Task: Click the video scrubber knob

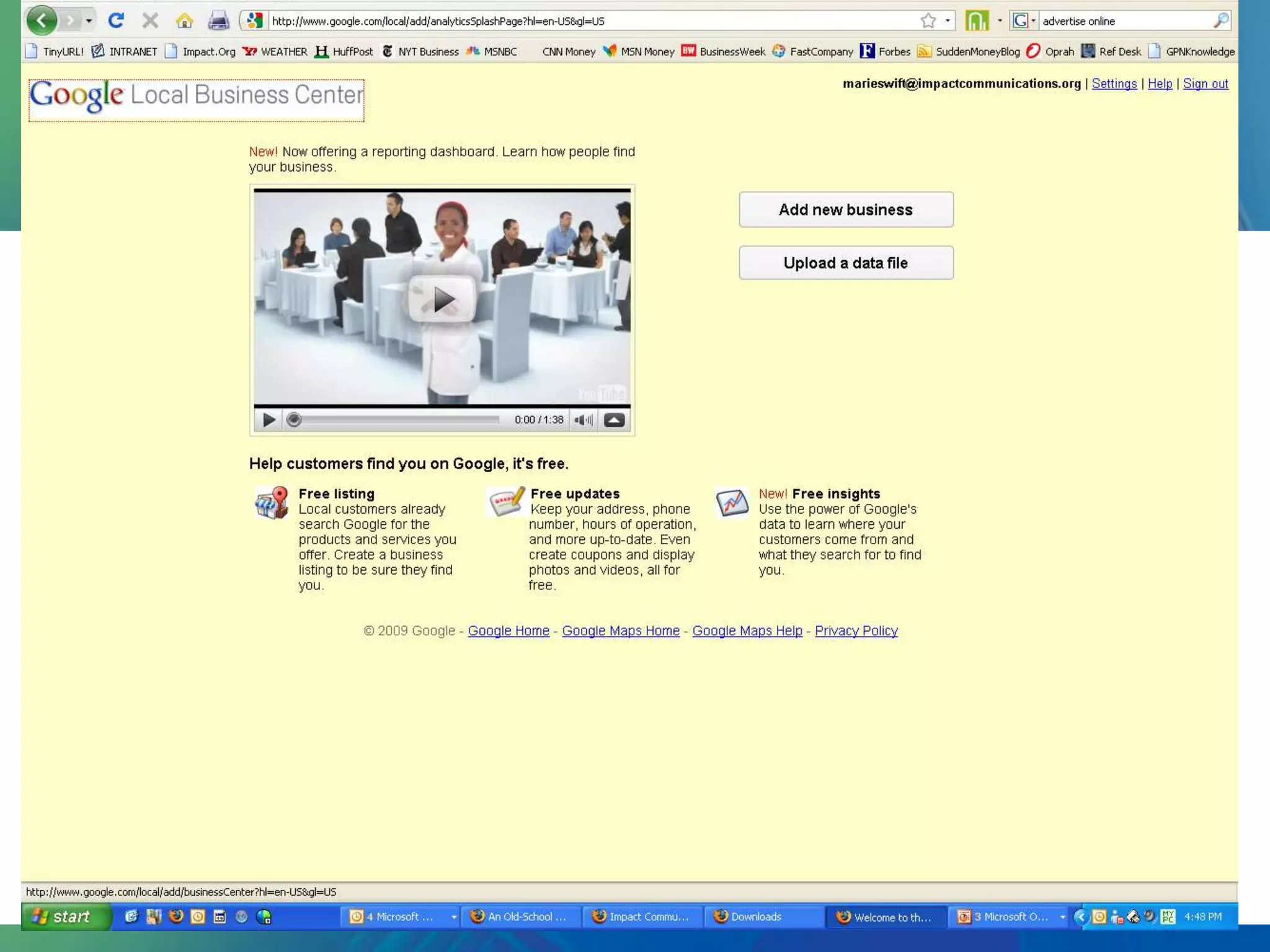Action: [x=294, y=420]
